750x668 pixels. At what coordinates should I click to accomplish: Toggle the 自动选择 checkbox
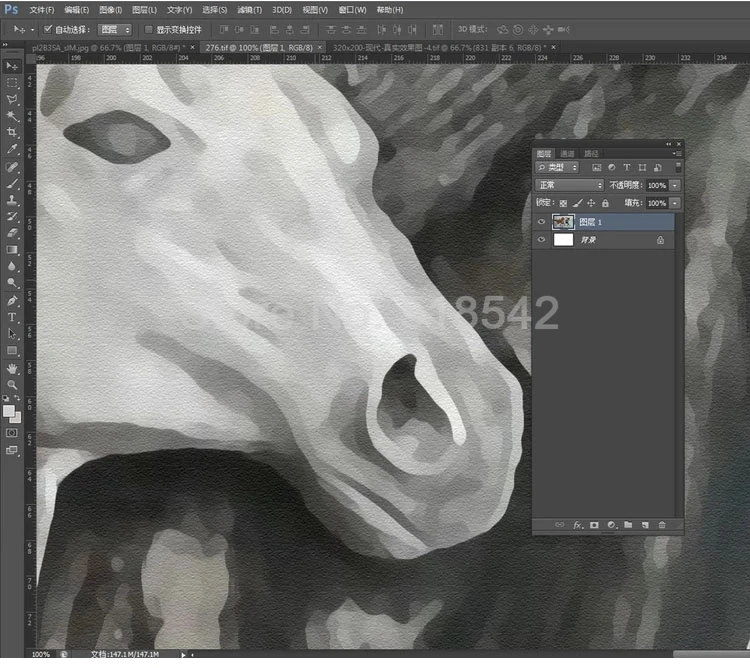(48, 29)
